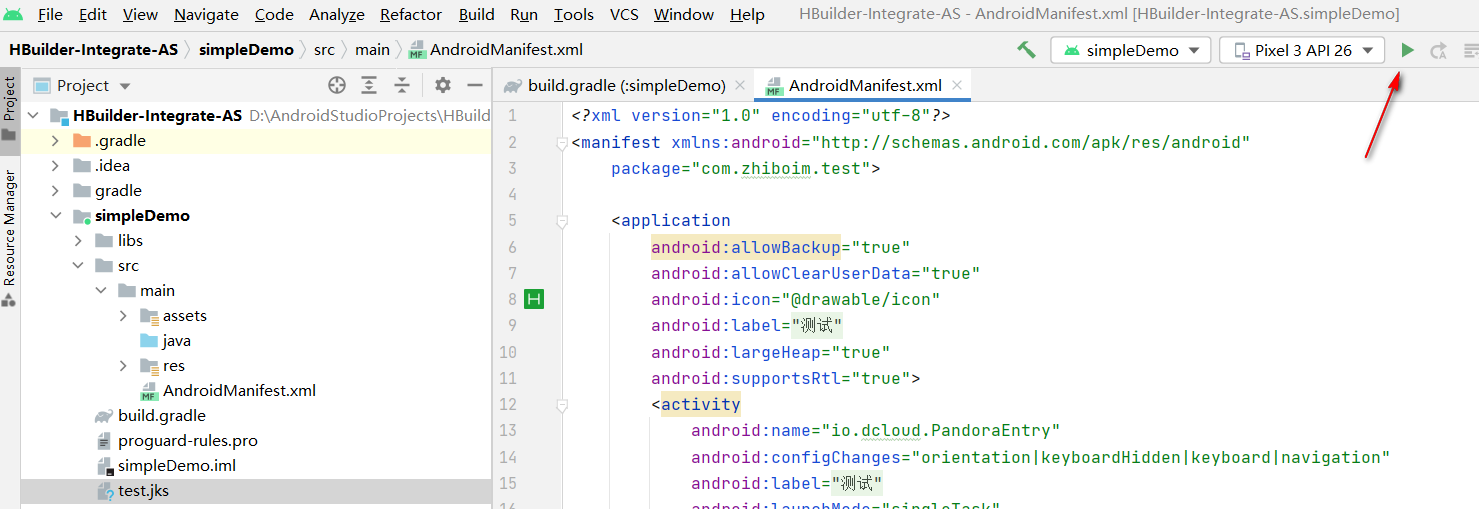Collapse the src folder
The image size is (1479, 509).
[79, 266]
